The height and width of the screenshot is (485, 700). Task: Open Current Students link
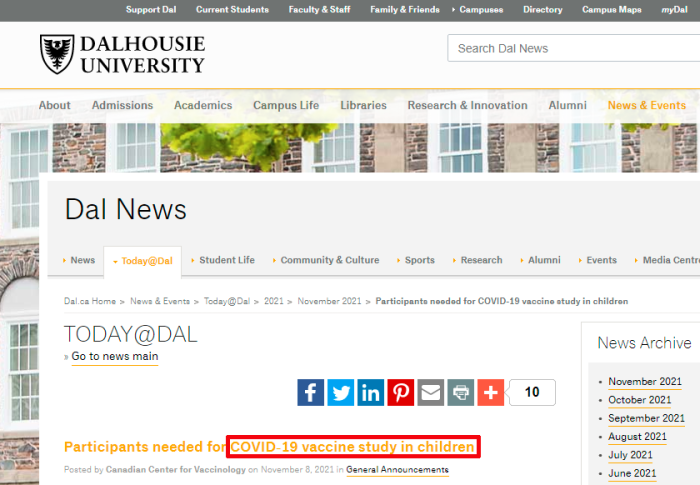pos(232,9)
